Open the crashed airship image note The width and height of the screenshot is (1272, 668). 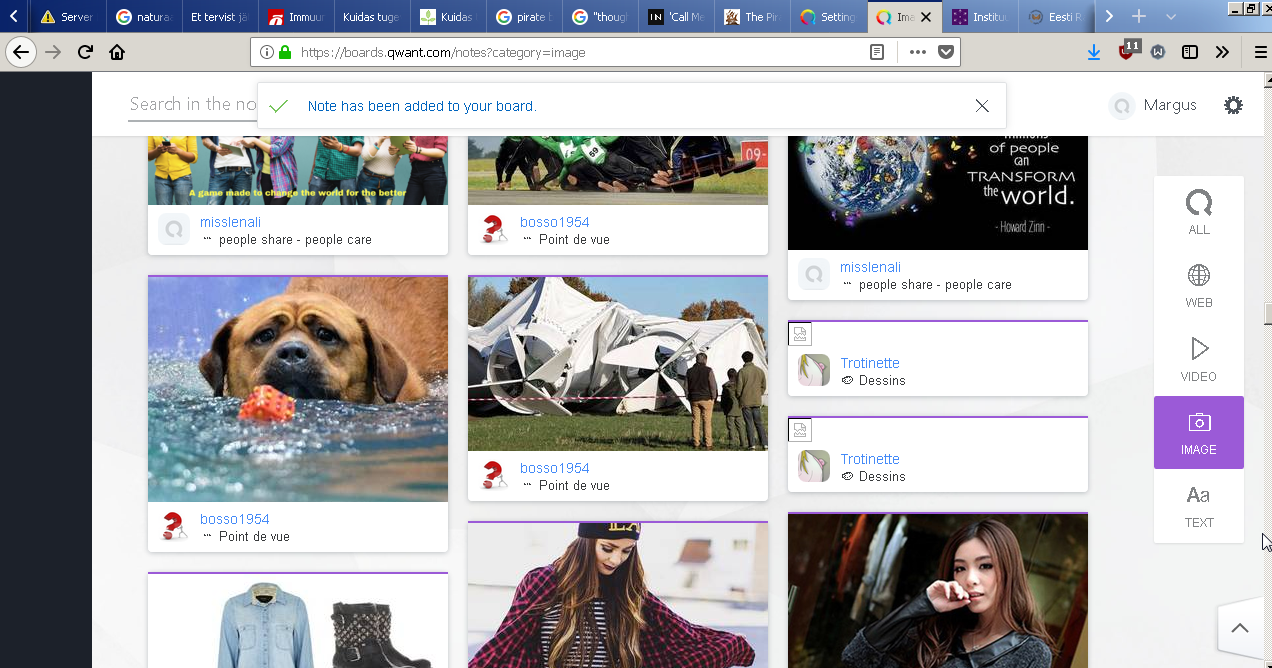(618, 364)
